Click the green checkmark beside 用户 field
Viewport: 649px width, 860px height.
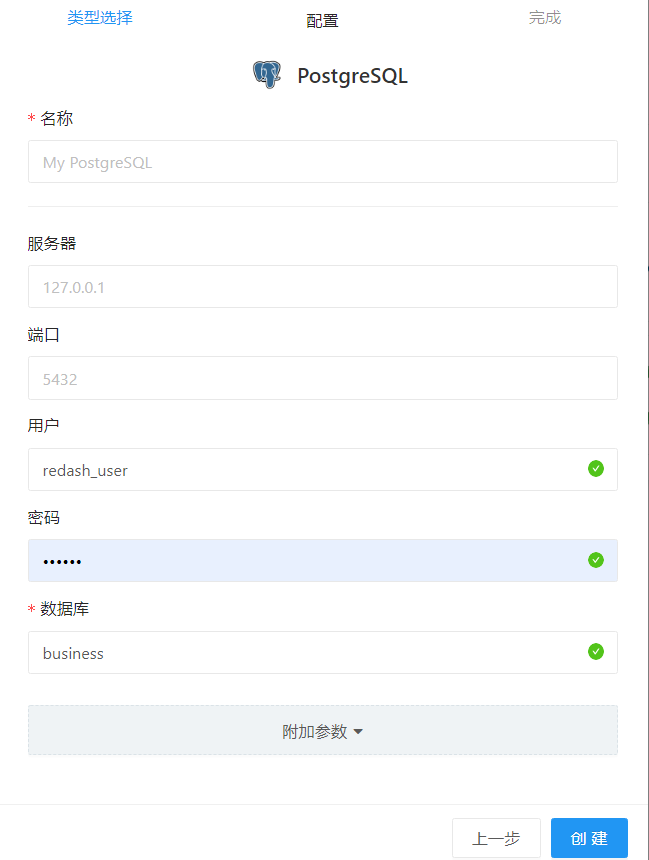596,468
